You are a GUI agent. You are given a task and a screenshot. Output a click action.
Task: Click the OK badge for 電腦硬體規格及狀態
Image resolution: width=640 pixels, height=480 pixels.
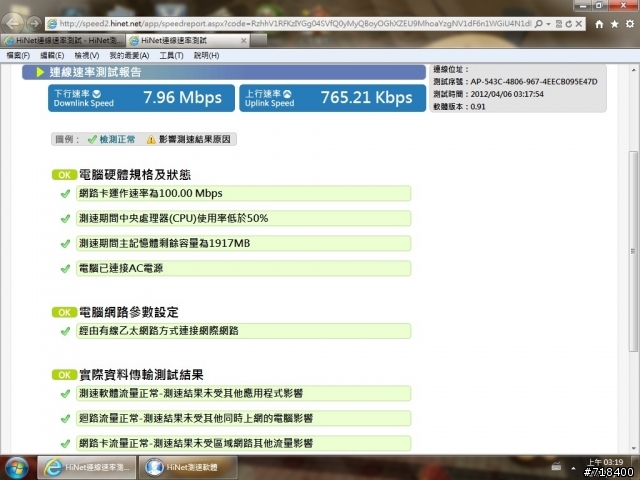[64, 175]
